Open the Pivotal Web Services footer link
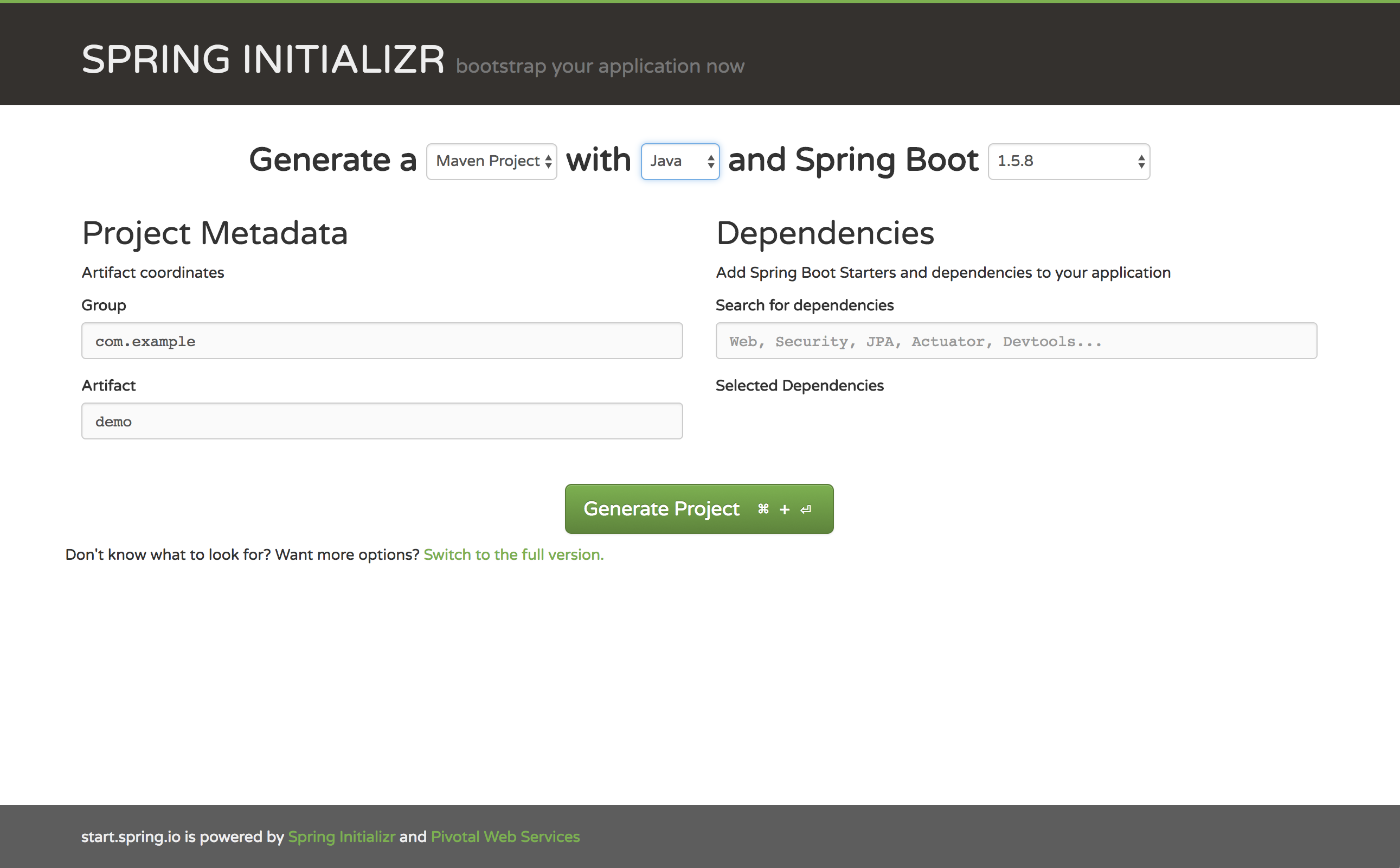Screen dimensions: 1400x868 [x=505, y=837]
